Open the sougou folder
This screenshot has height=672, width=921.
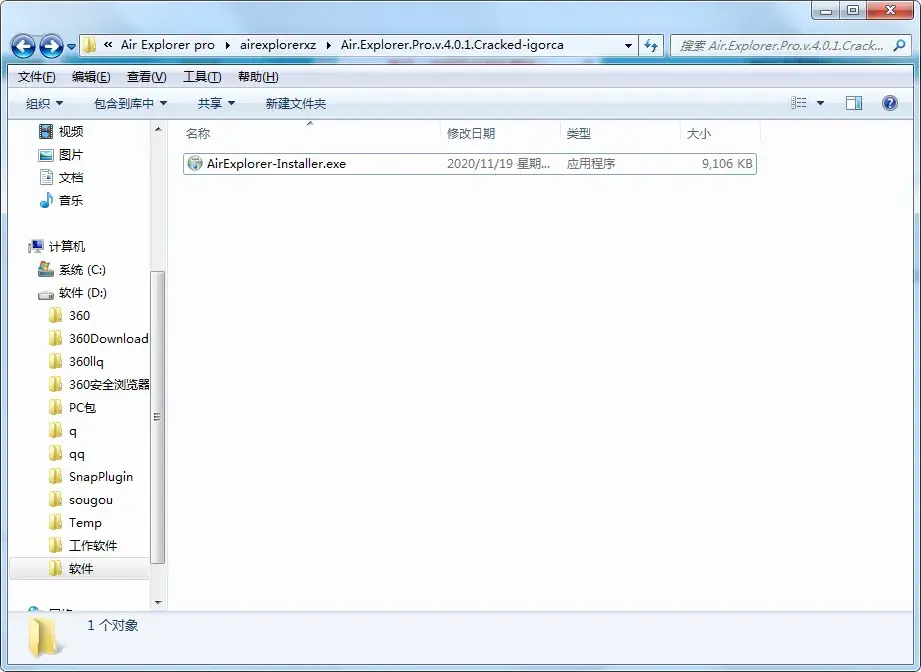pyautogui.click(x=90, y=499)
